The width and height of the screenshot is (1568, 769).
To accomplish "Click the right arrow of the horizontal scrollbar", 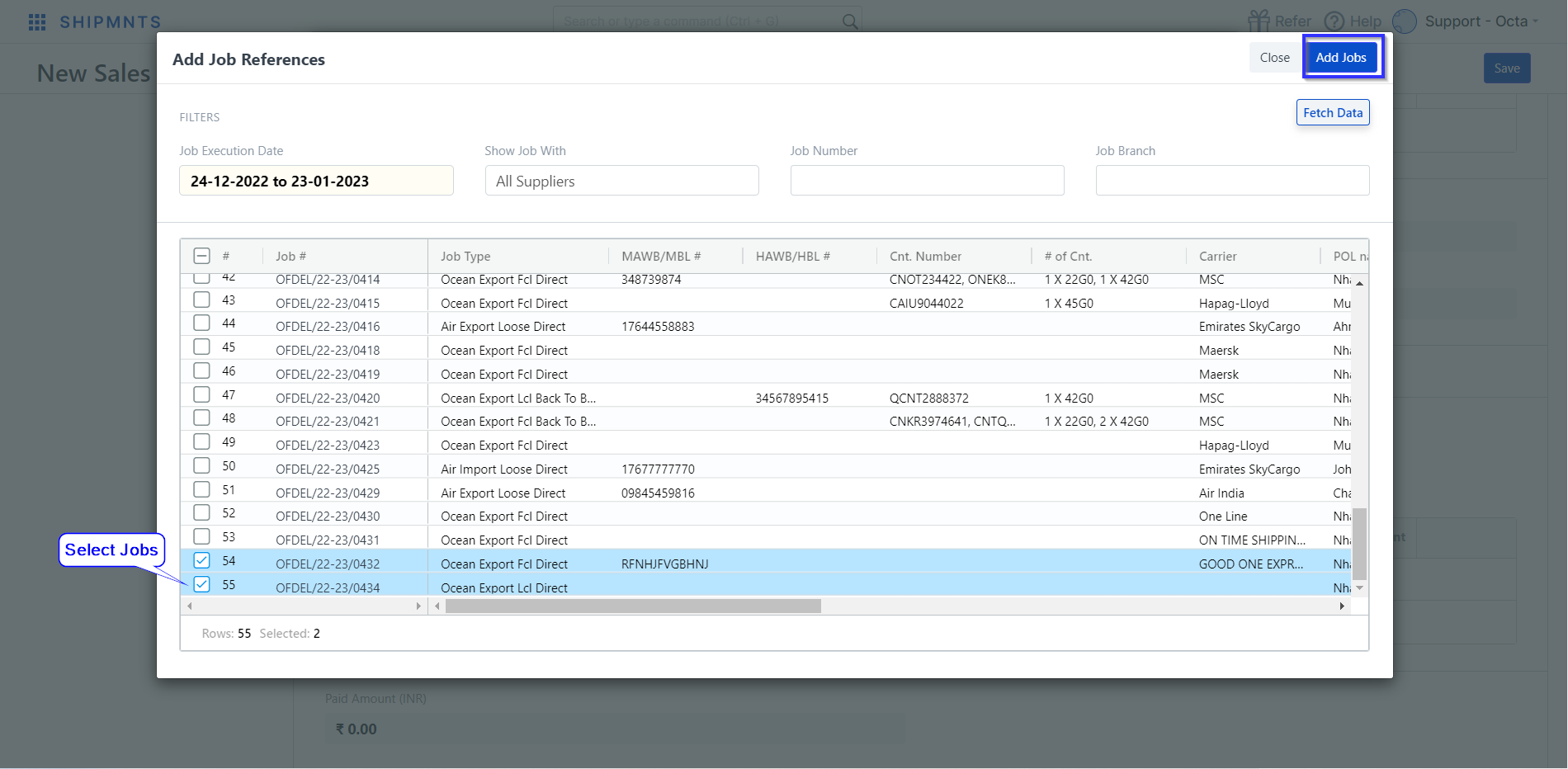I will tap(1342, 606).
